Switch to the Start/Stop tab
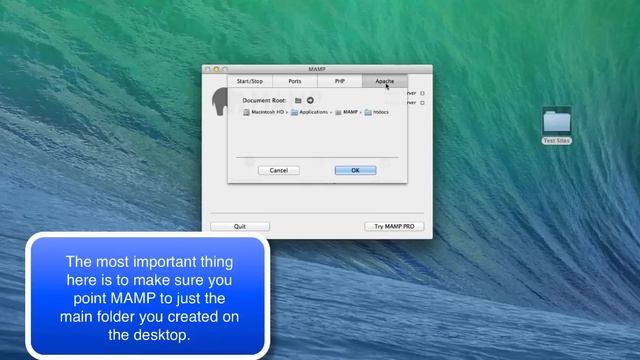 250,81
